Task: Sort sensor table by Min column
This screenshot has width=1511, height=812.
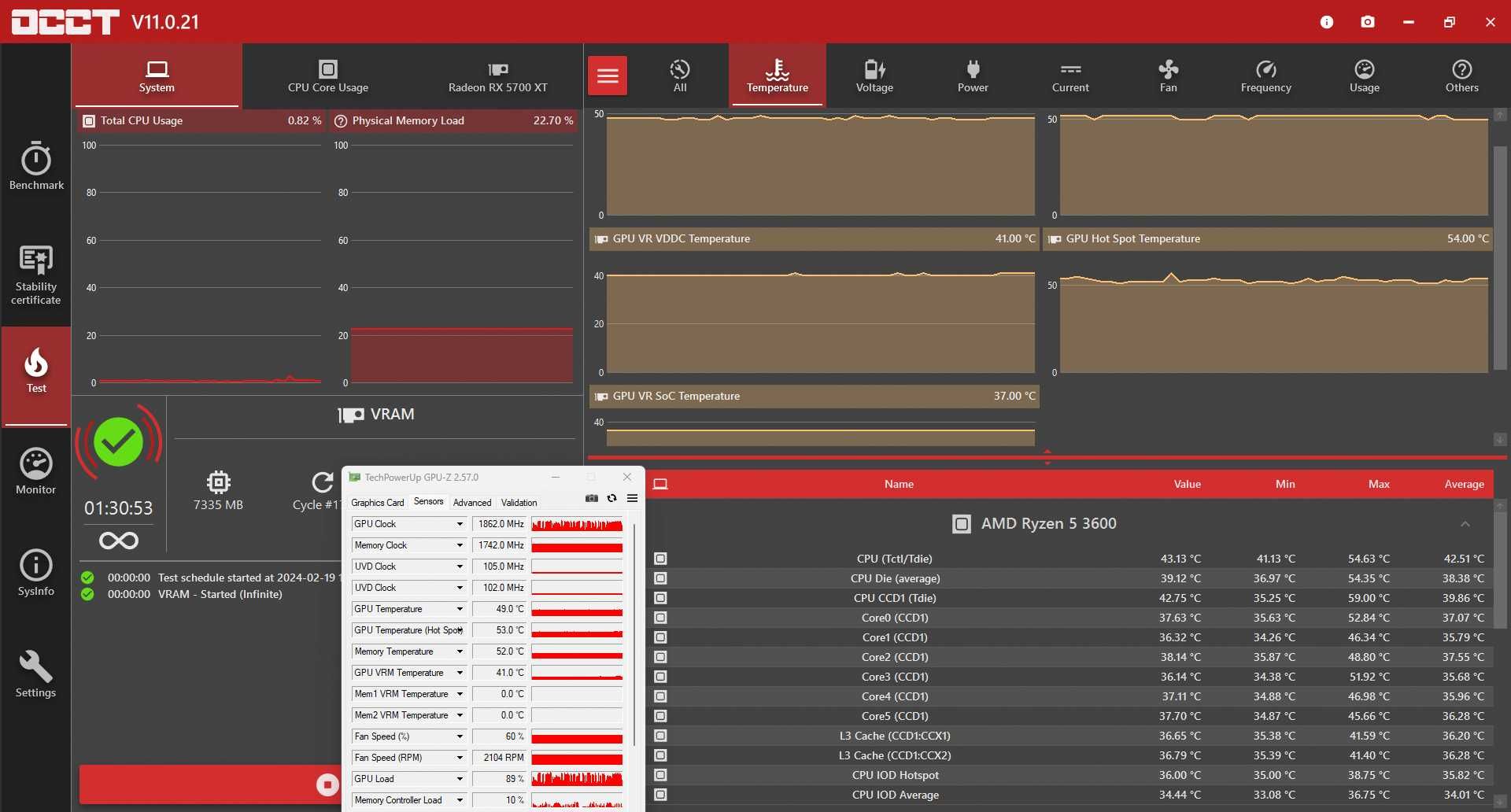Action: click(x=1285, y=484)
